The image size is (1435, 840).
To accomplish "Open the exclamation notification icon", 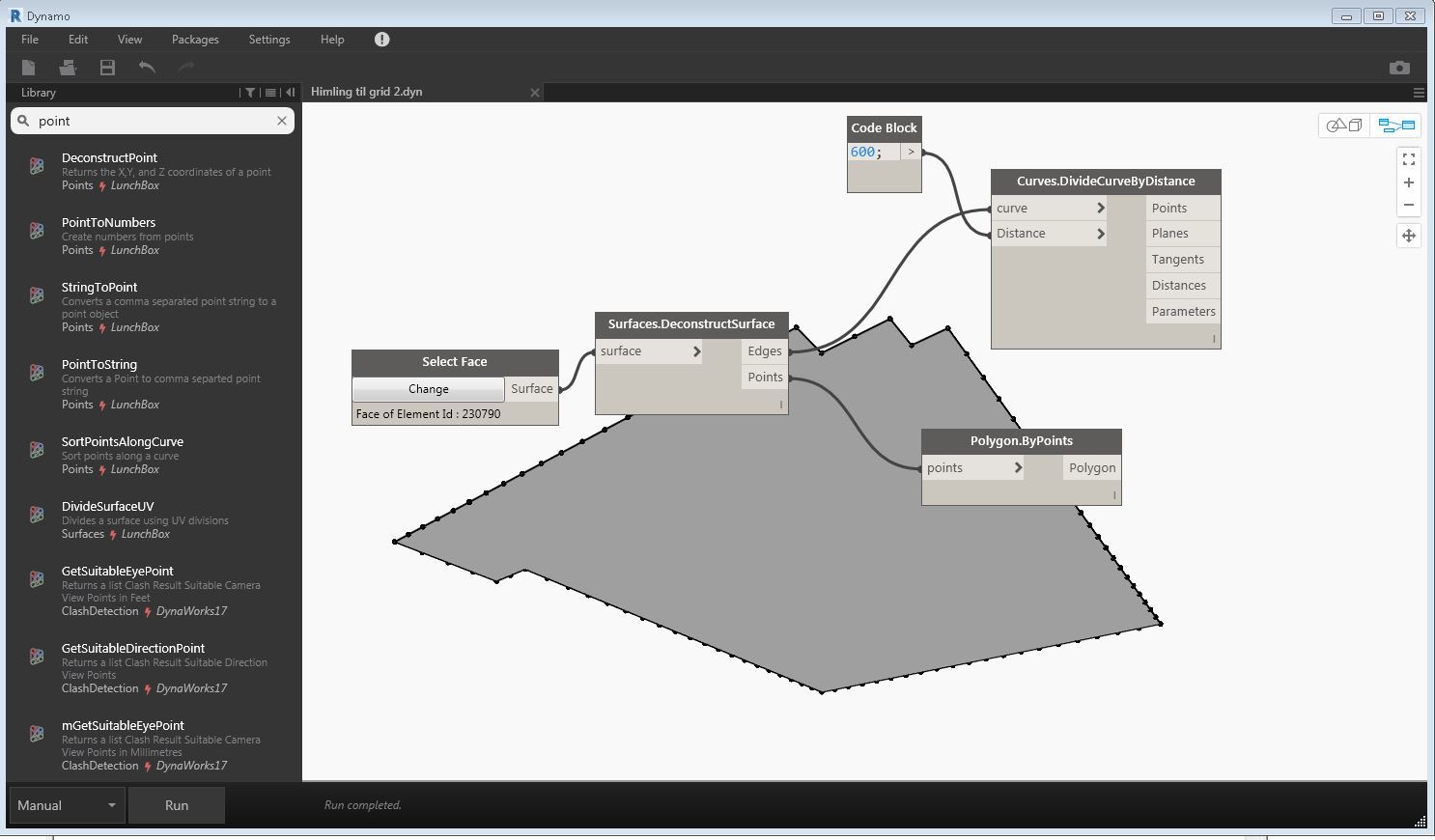I will pyautogui.click(x=381, y=40).
